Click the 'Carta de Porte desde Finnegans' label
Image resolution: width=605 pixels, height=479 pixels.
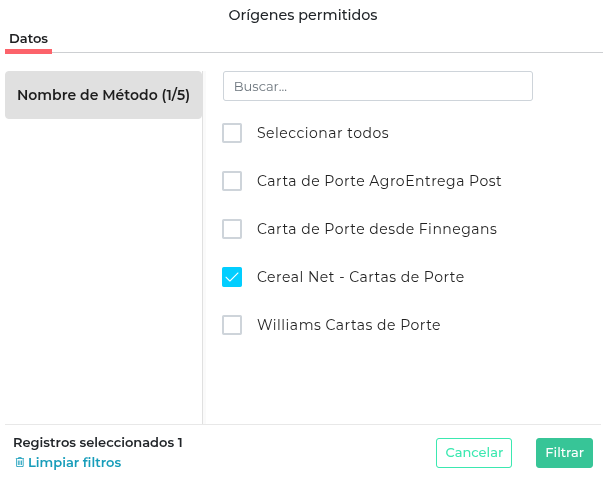376,229
